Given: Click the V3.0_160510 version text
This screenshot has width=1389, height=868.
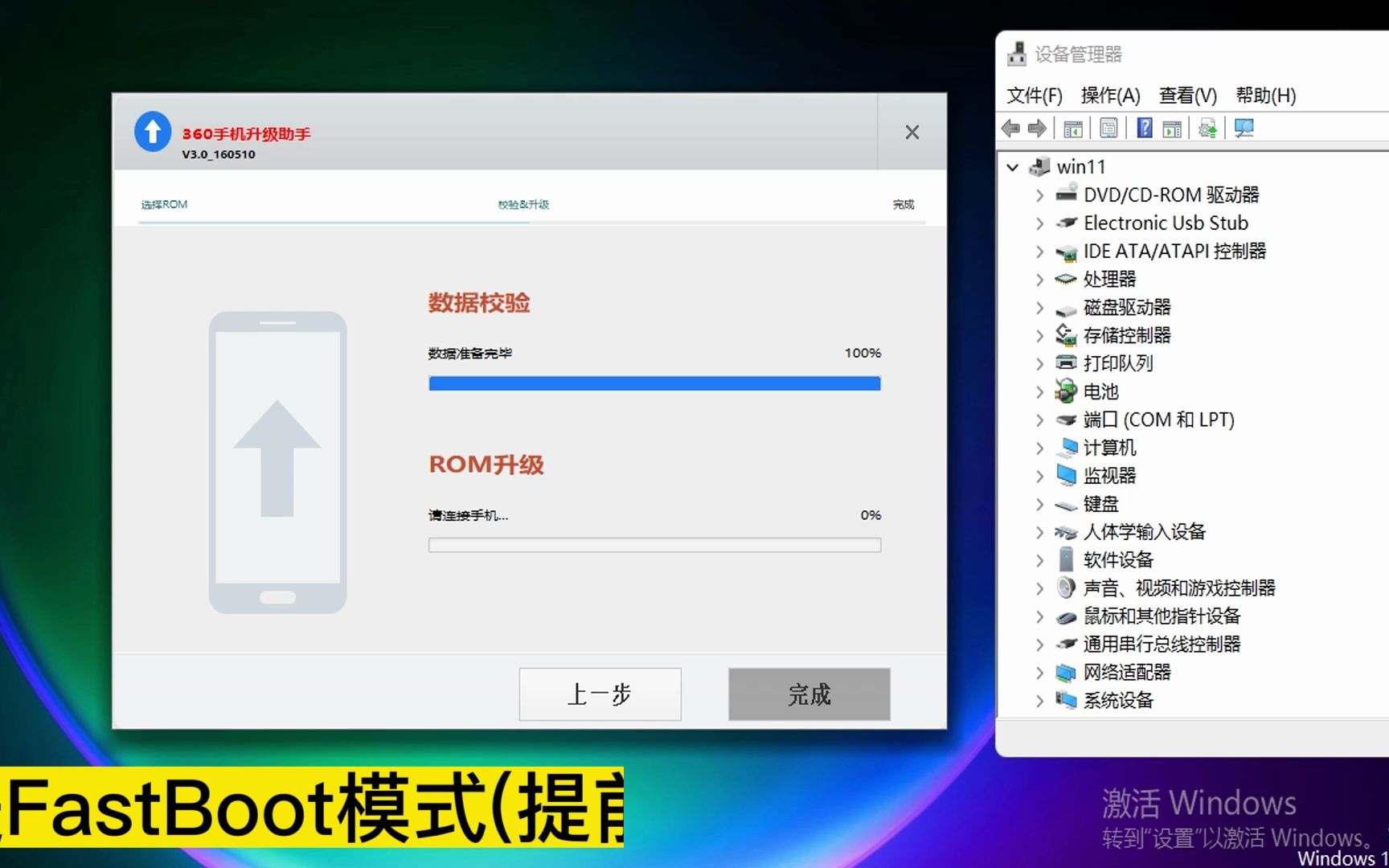Looking at the screenshot, I should click(x=219, y=154).
